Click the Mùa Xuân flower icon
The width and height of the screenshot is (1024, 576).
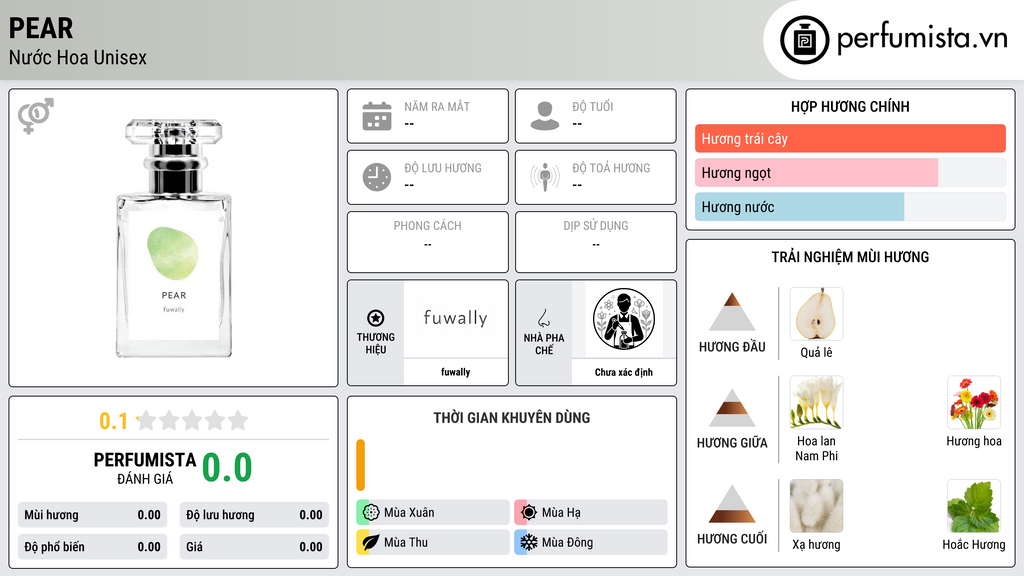coord(371,513)
